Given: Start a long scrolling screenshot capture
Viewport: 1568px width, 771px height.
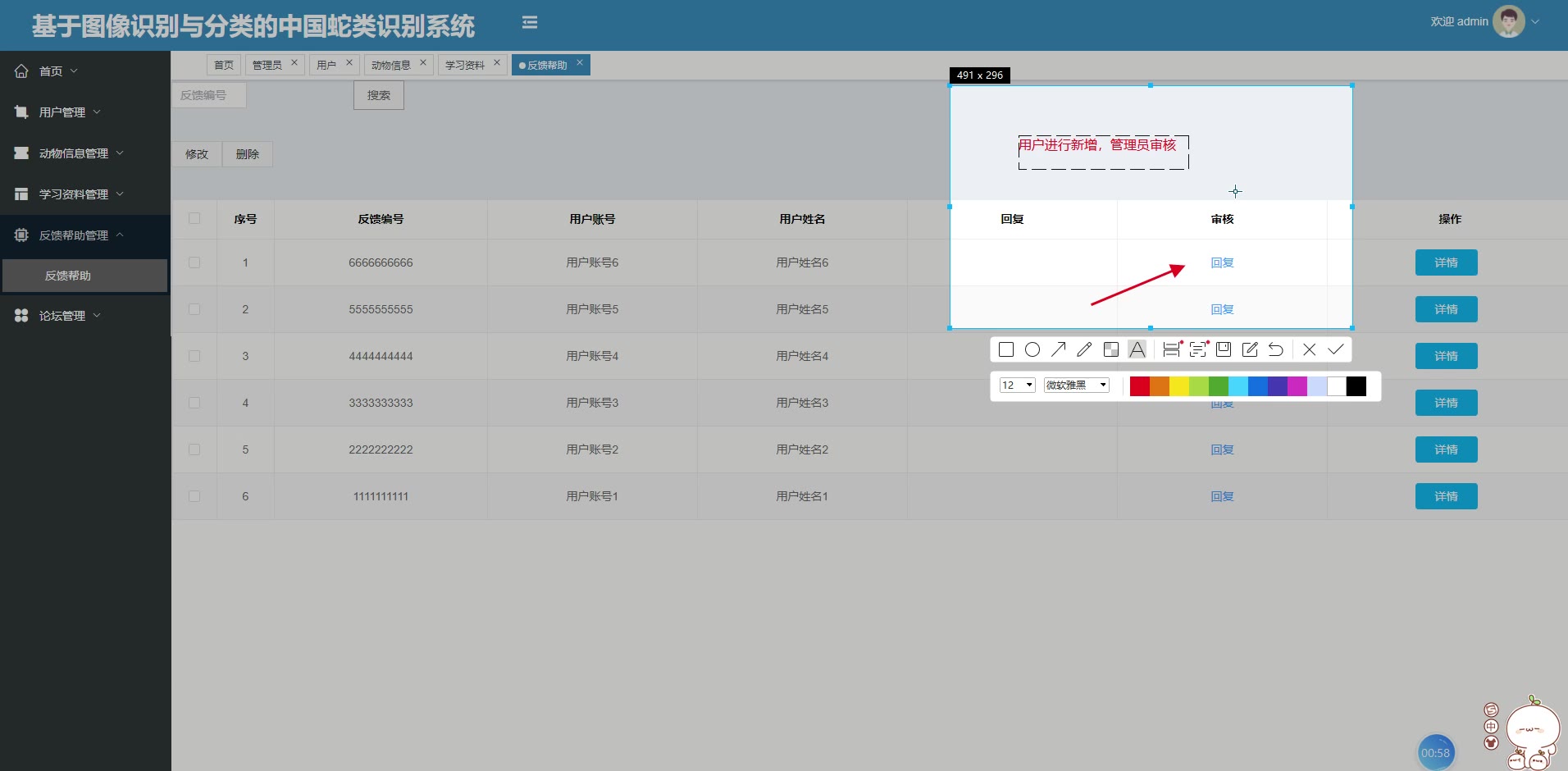Looking at the screenshot, I should coord(1172,349).
